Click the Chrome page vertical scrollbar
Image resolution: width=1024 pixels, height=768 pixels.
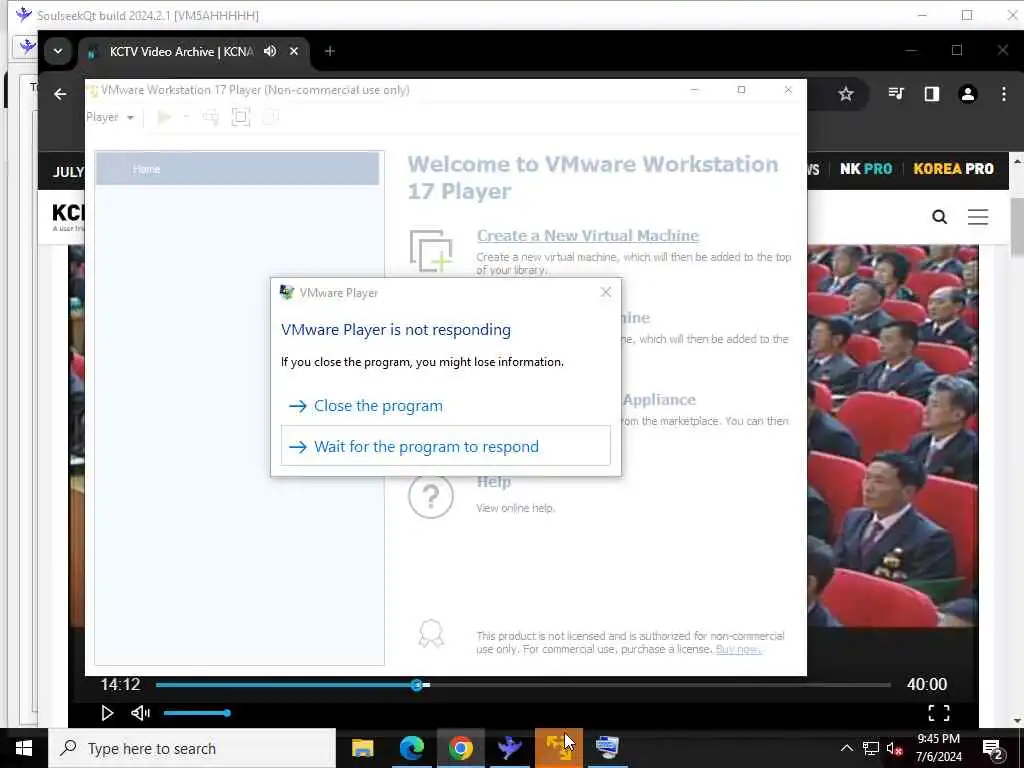[x=1017, y=229]
